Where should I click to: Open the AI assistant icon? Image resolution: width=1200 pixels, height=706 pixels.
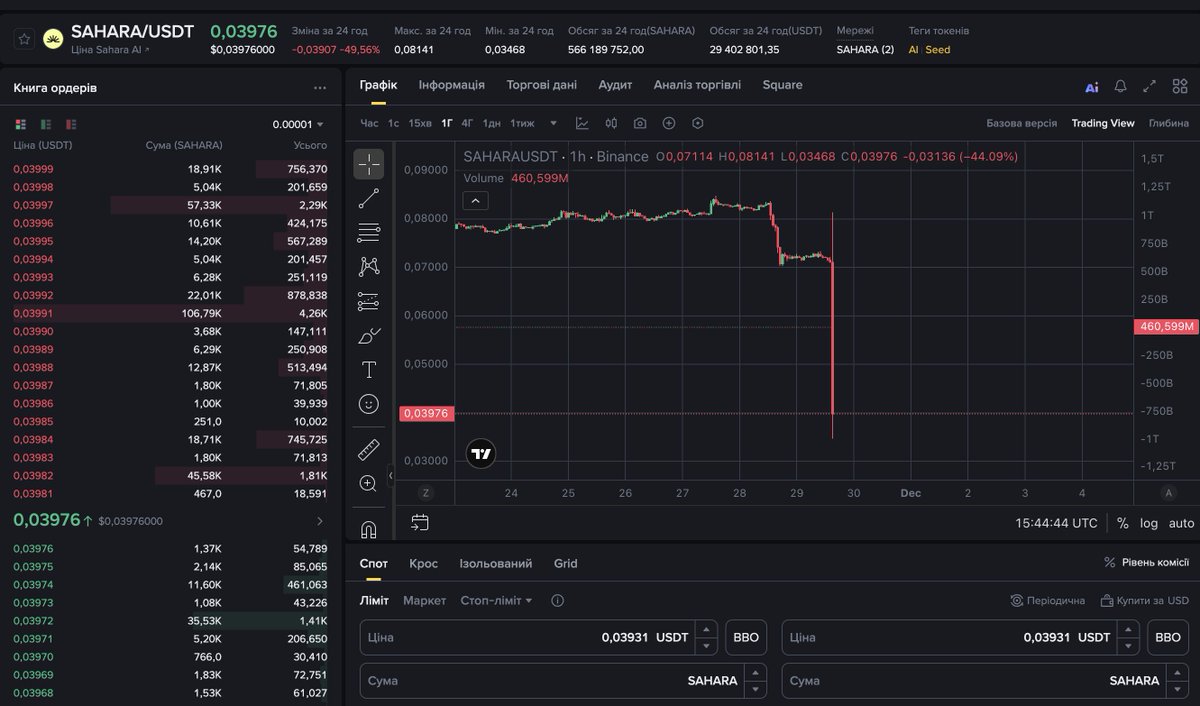click(1092, 87)
